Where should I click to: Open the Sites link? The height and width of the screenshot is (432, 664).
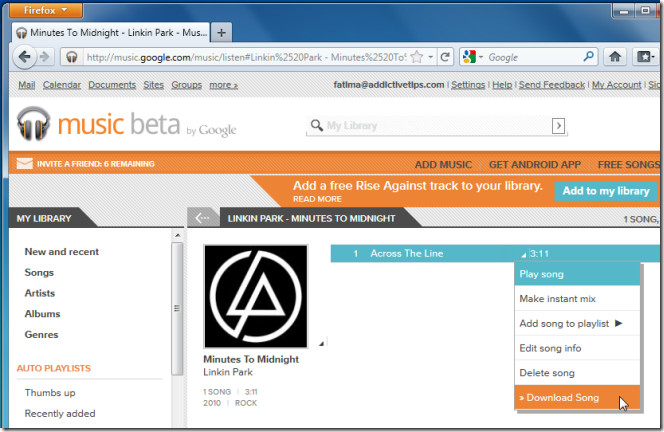pyautogui.click(x=153, y=85)
